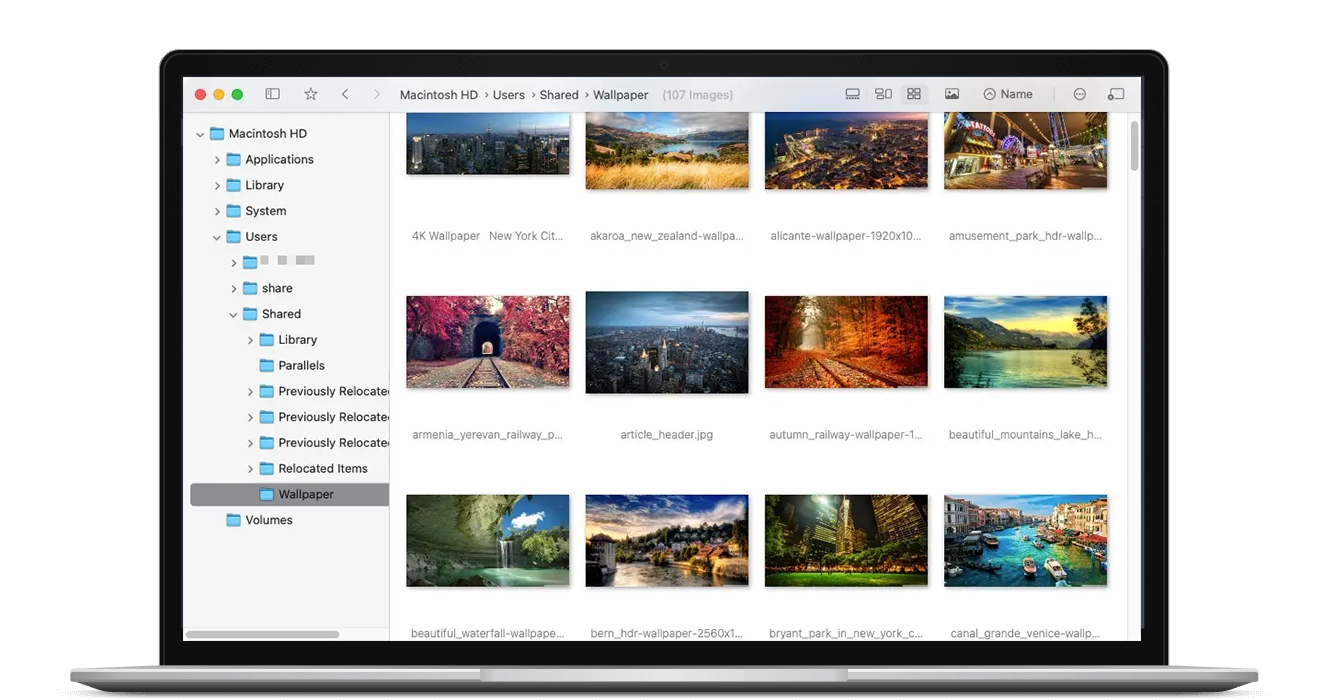Click Shared in the breadcrumb path
The width and height of the screenshot is (1328, 700).
pos(558,94)
